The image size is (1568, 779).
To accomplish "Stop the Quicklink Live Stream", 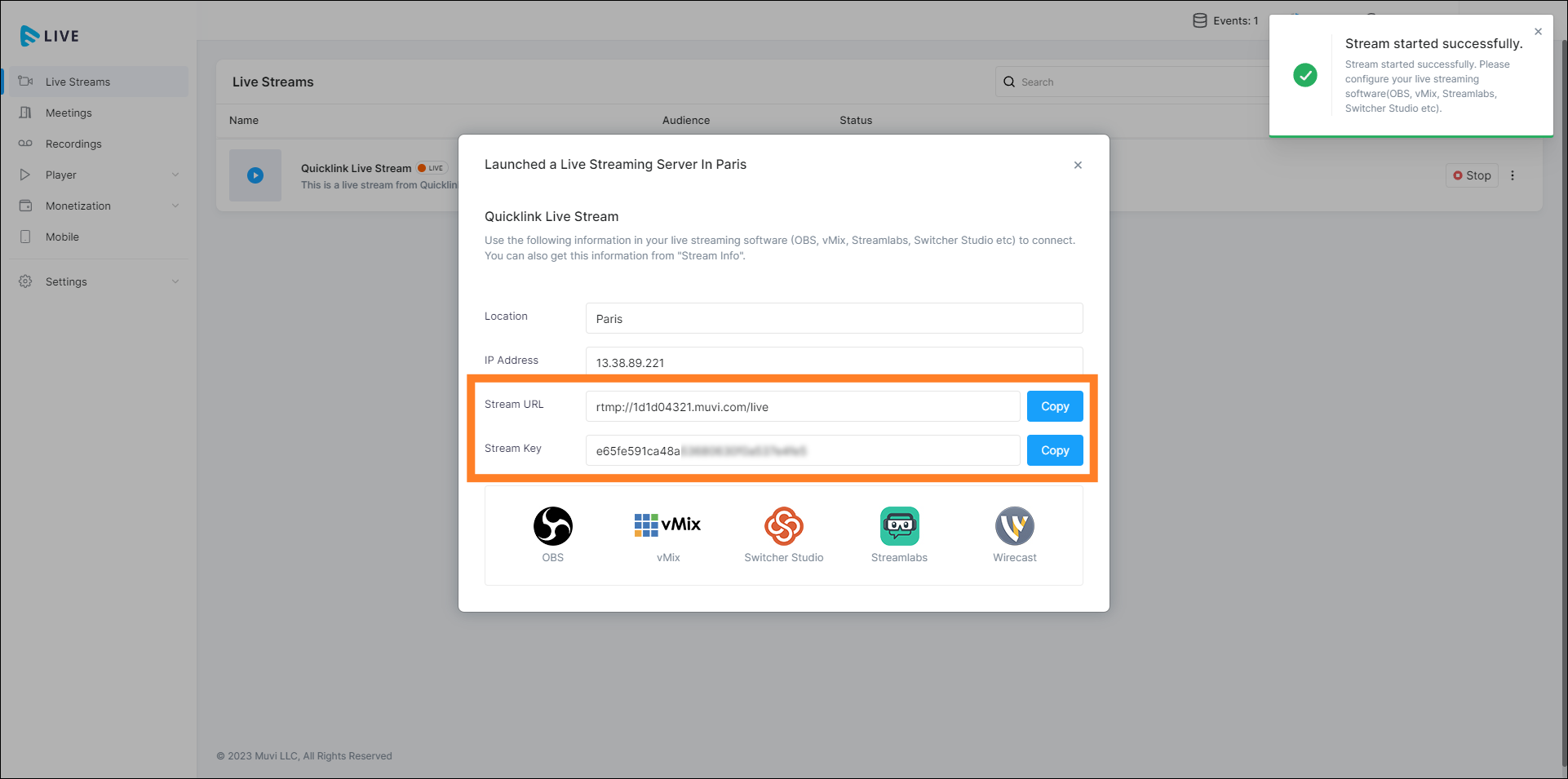I will (1471, 175).
